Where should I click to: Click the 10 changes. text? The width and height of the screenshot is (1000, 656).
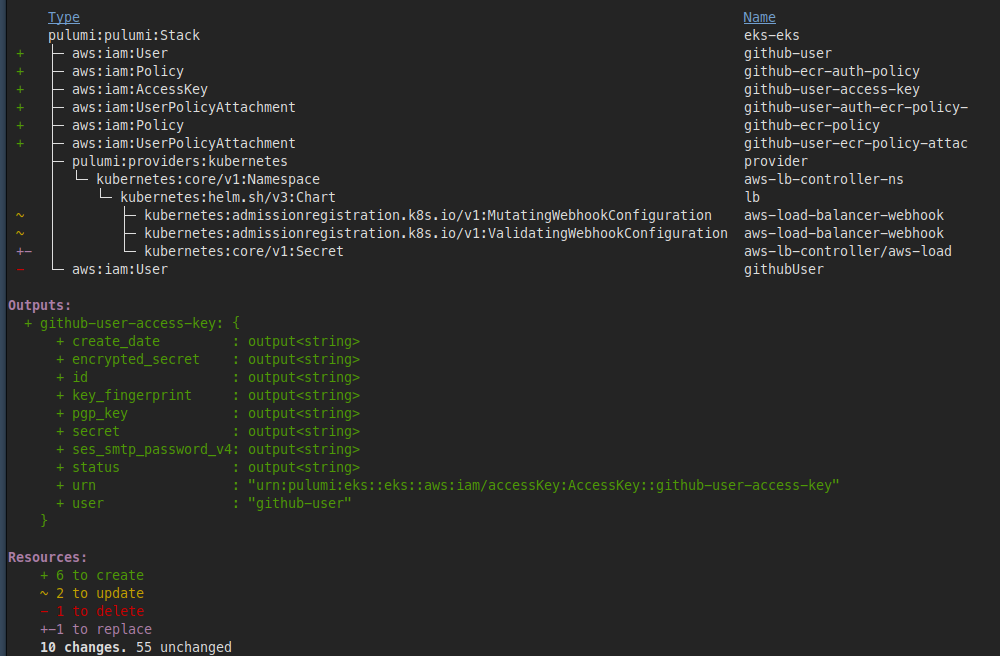click(84, 647)
